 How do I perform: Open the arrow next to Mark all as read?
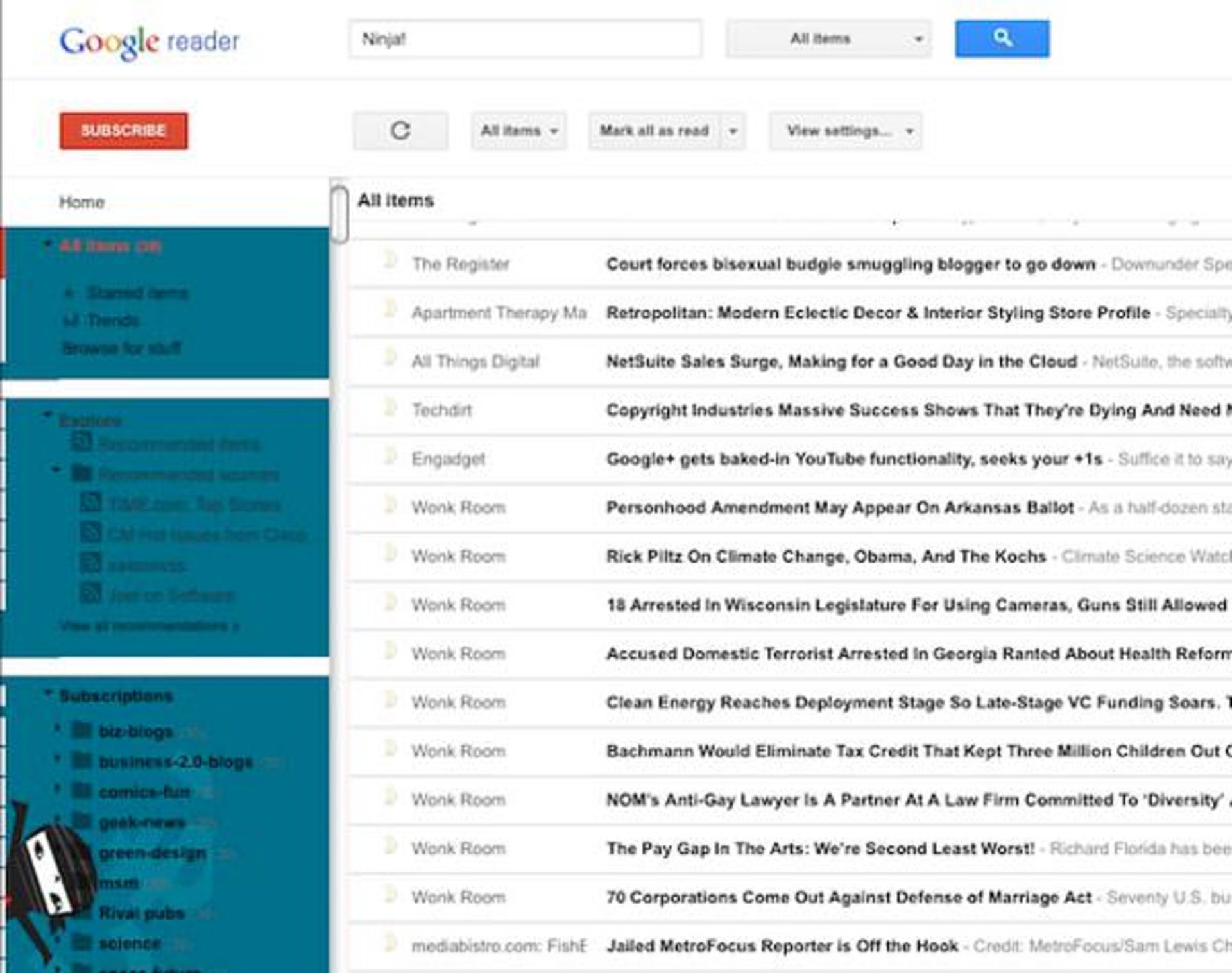(733, 131)
